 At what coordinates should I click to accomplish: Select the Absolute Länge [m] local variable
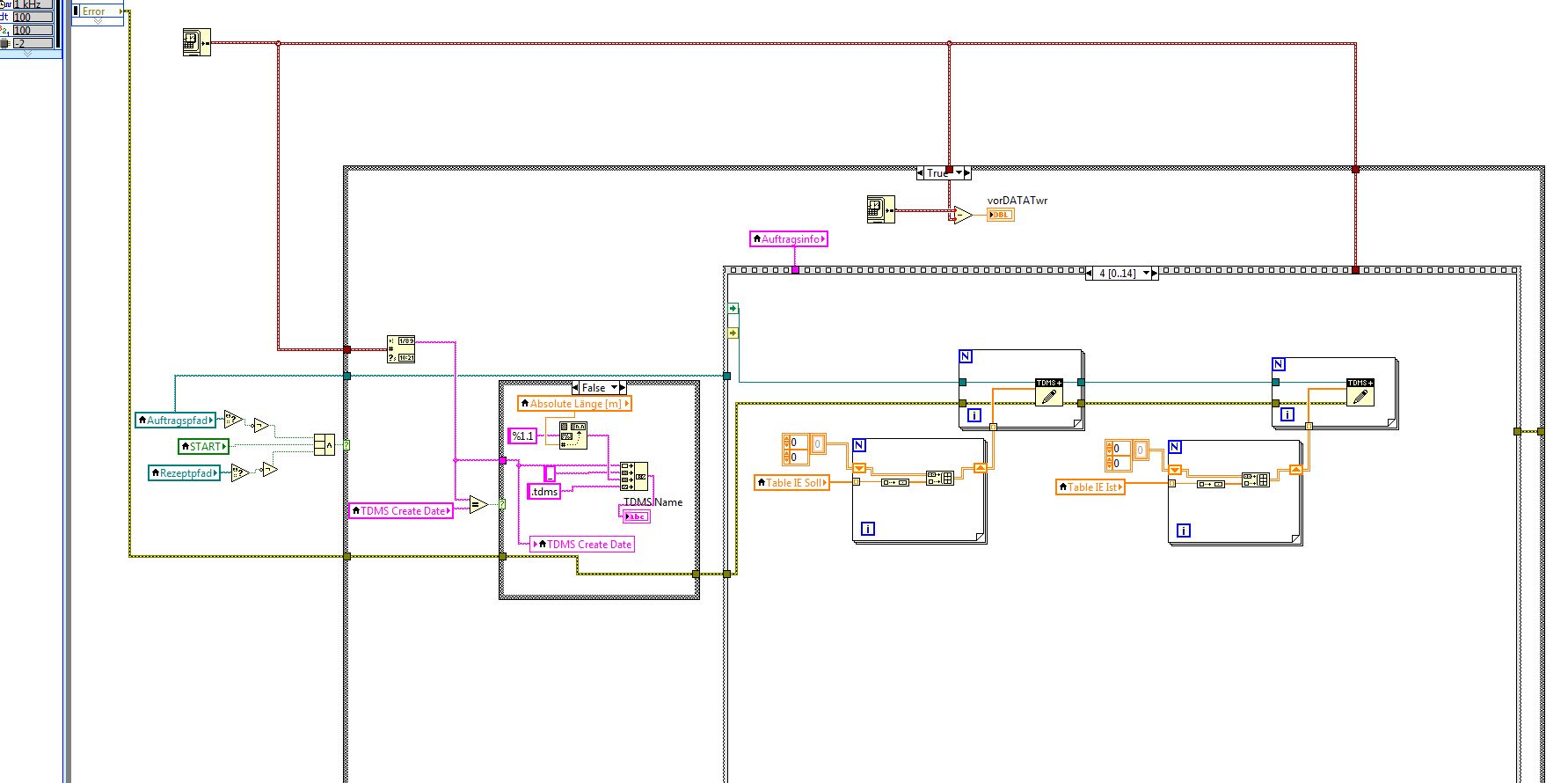[x=575, y=404]
